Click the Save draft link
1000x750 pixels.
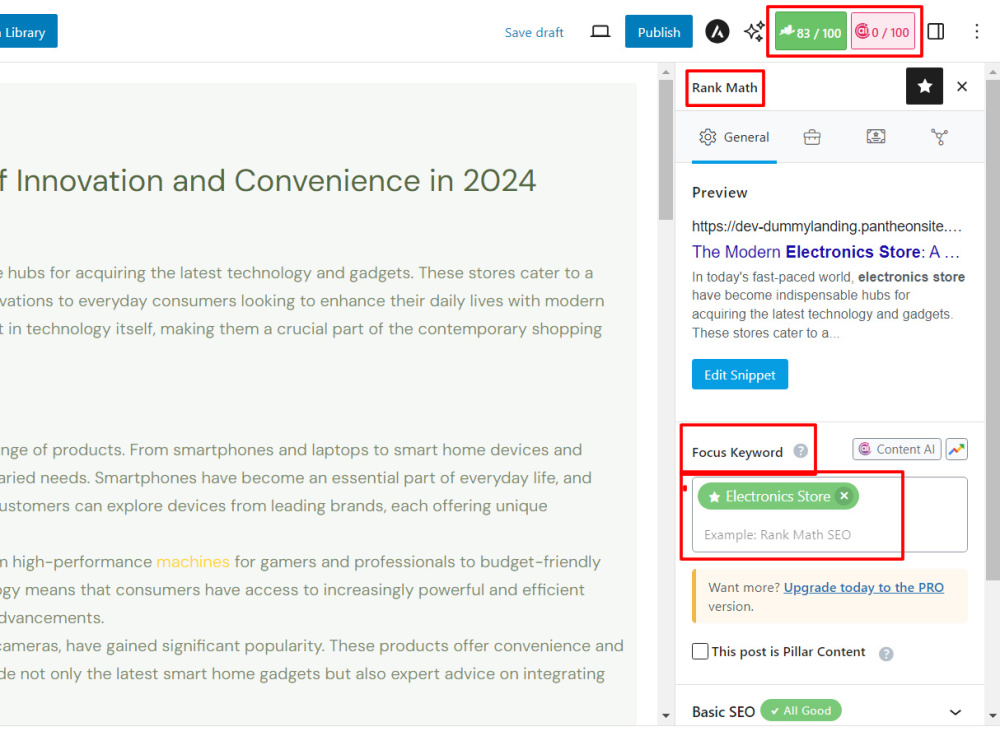(x=534, y=33)
